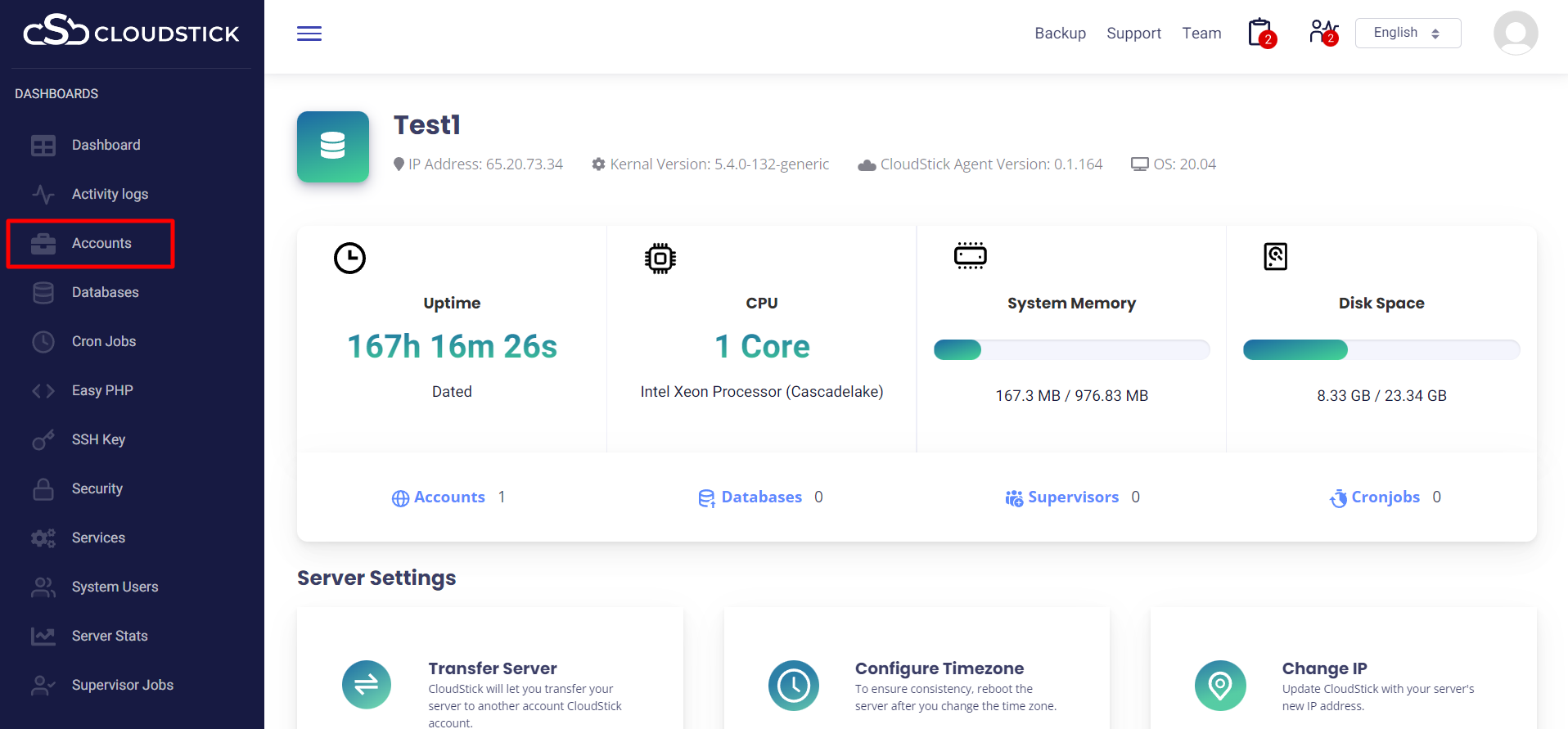Open the Team link in header
The width and height of the screenshot is (1568, 729).
(1201, 34)
